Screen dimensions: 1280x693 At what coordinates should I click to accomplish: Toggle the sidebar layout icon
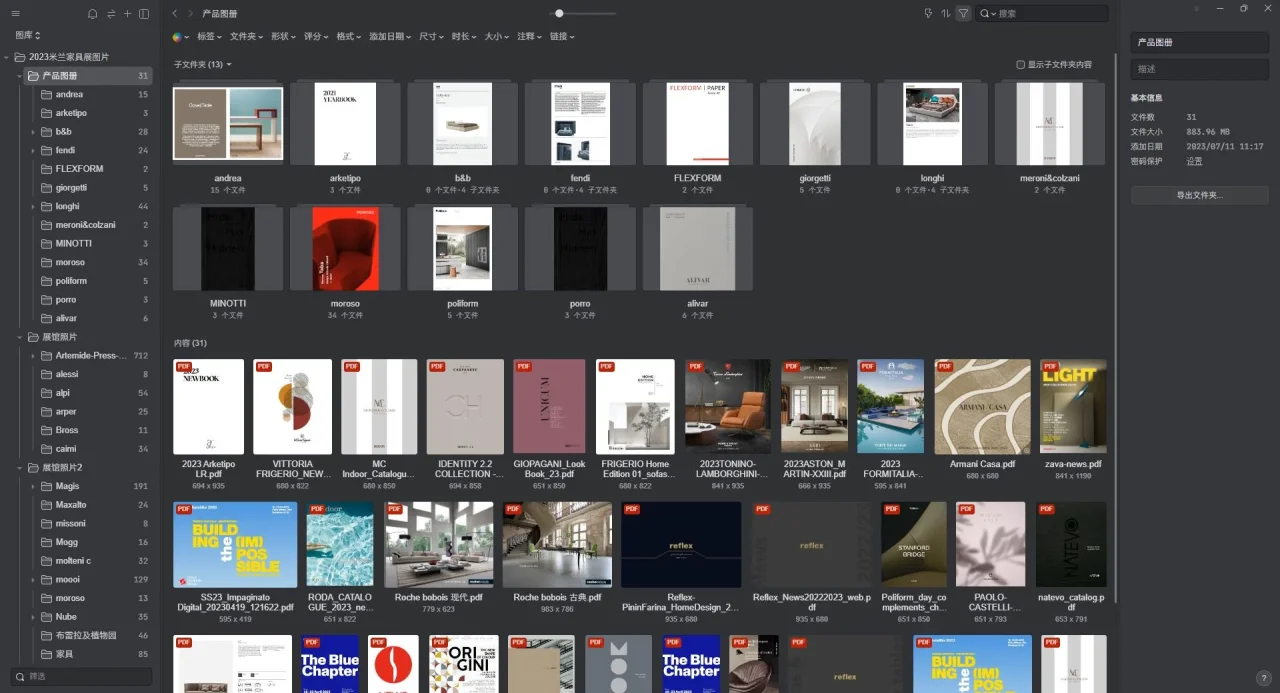click(144, 14)
